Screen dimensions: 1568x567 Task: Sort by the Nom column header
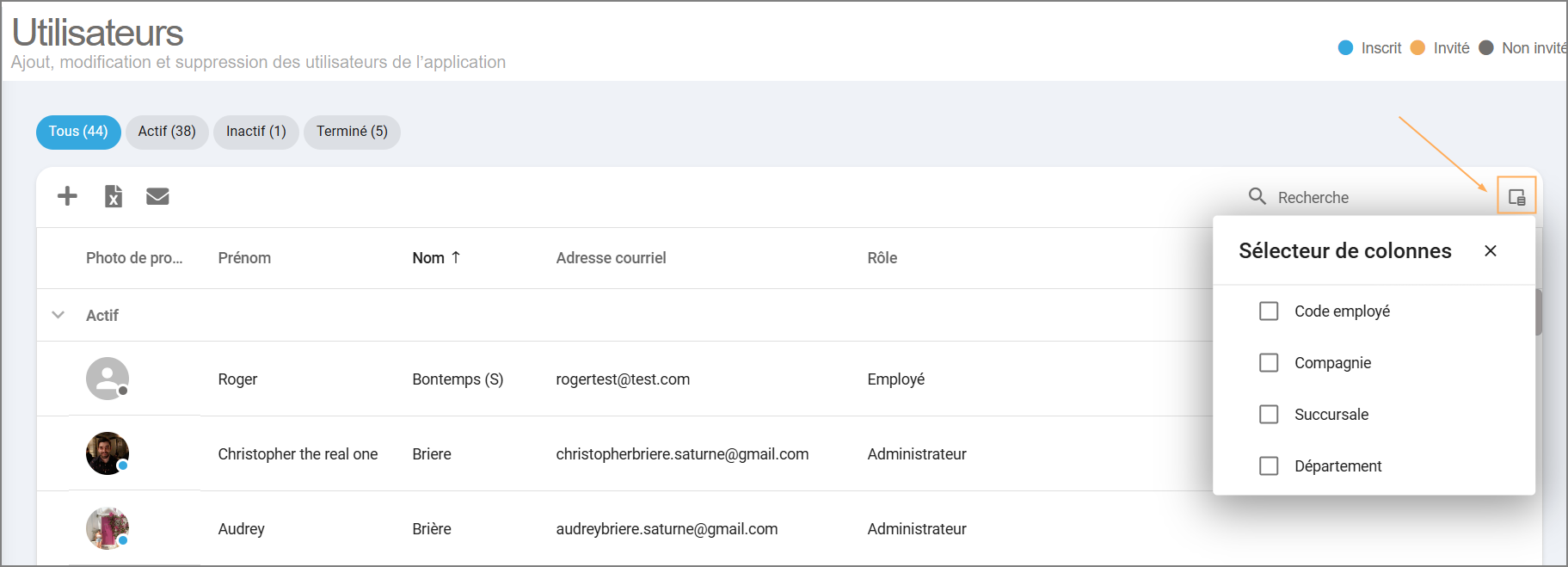click(428, 258)
